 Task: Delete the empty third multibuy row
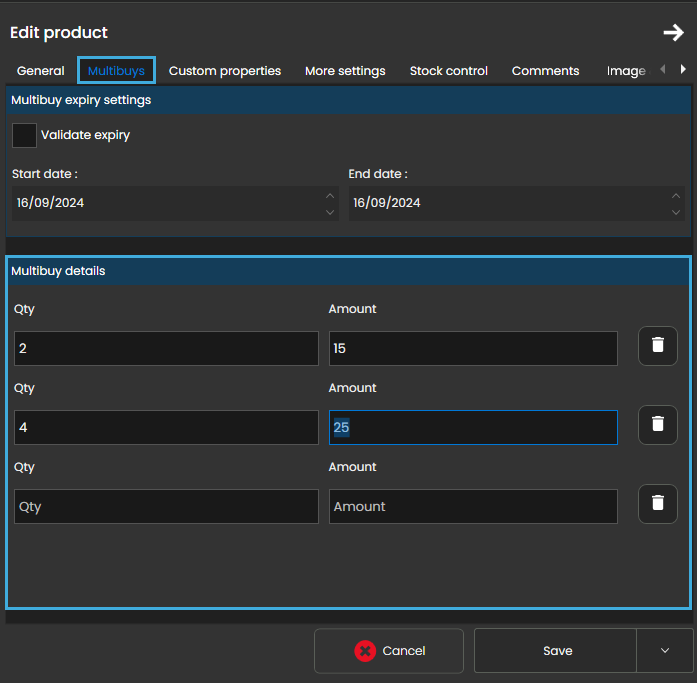(657, 503)
